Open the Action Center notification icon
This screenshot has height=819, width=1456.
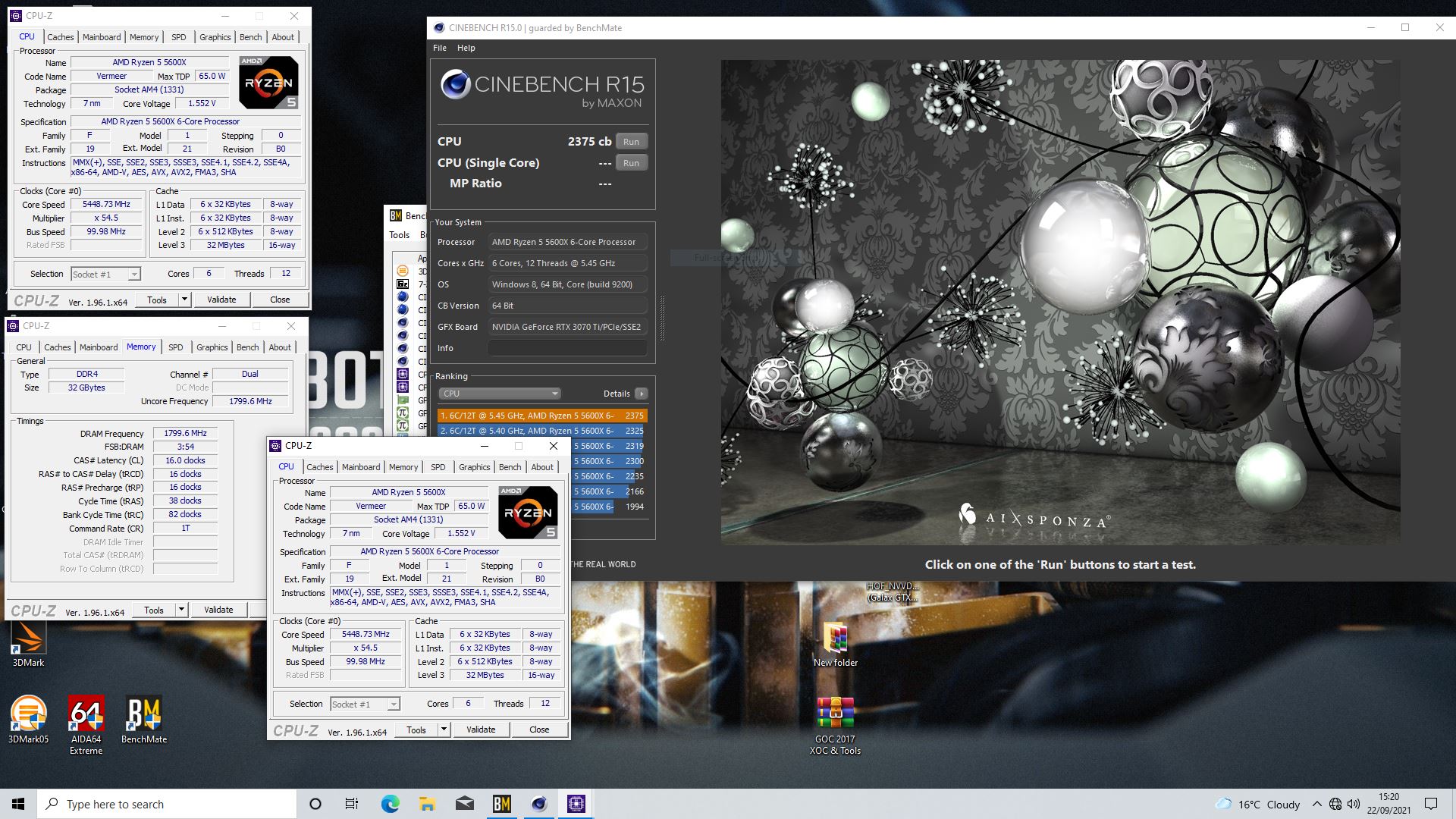(1431, 805)
